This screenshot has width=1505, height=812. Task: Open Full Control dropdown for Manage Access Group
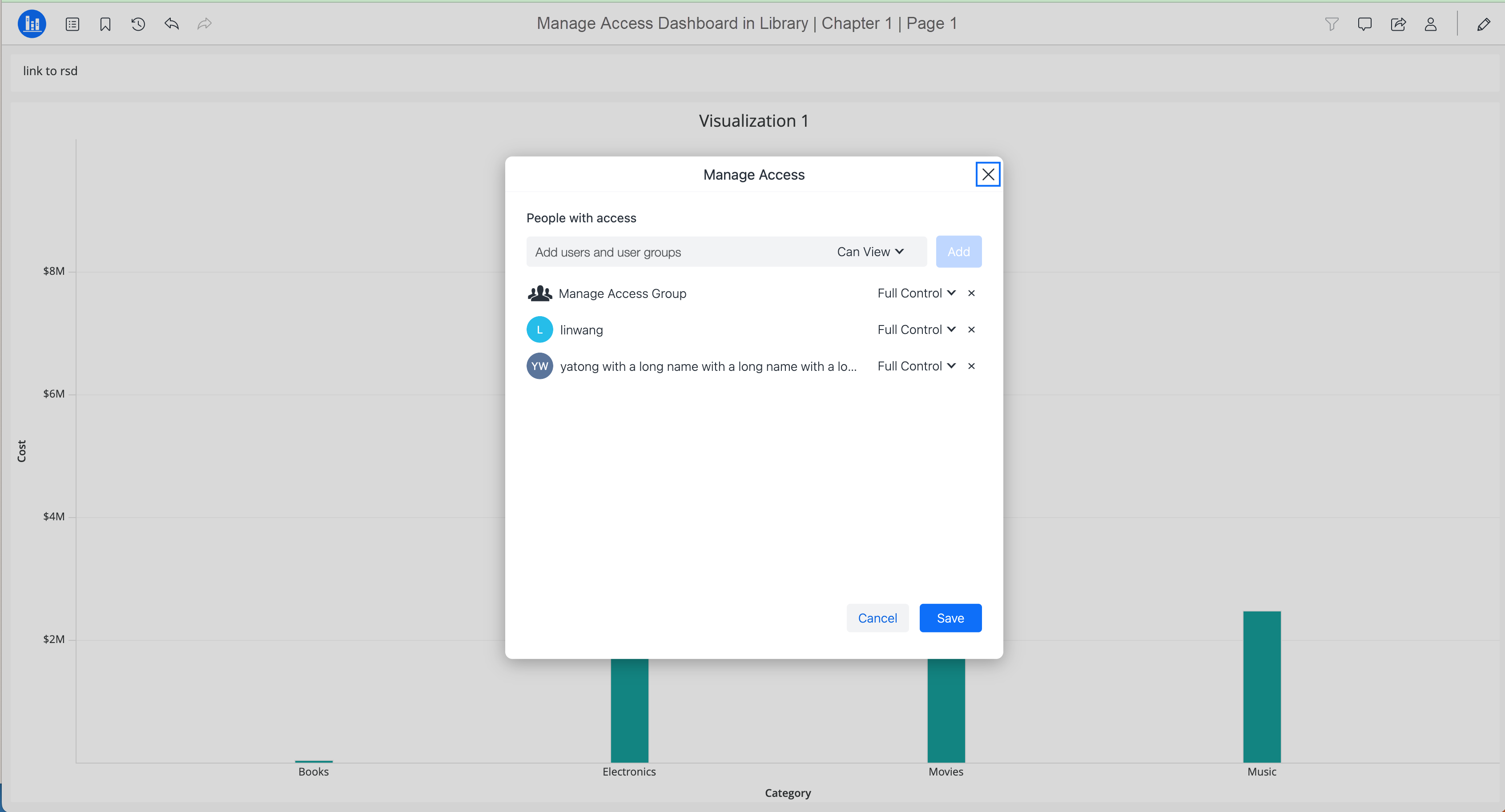[x=916, y=293]
